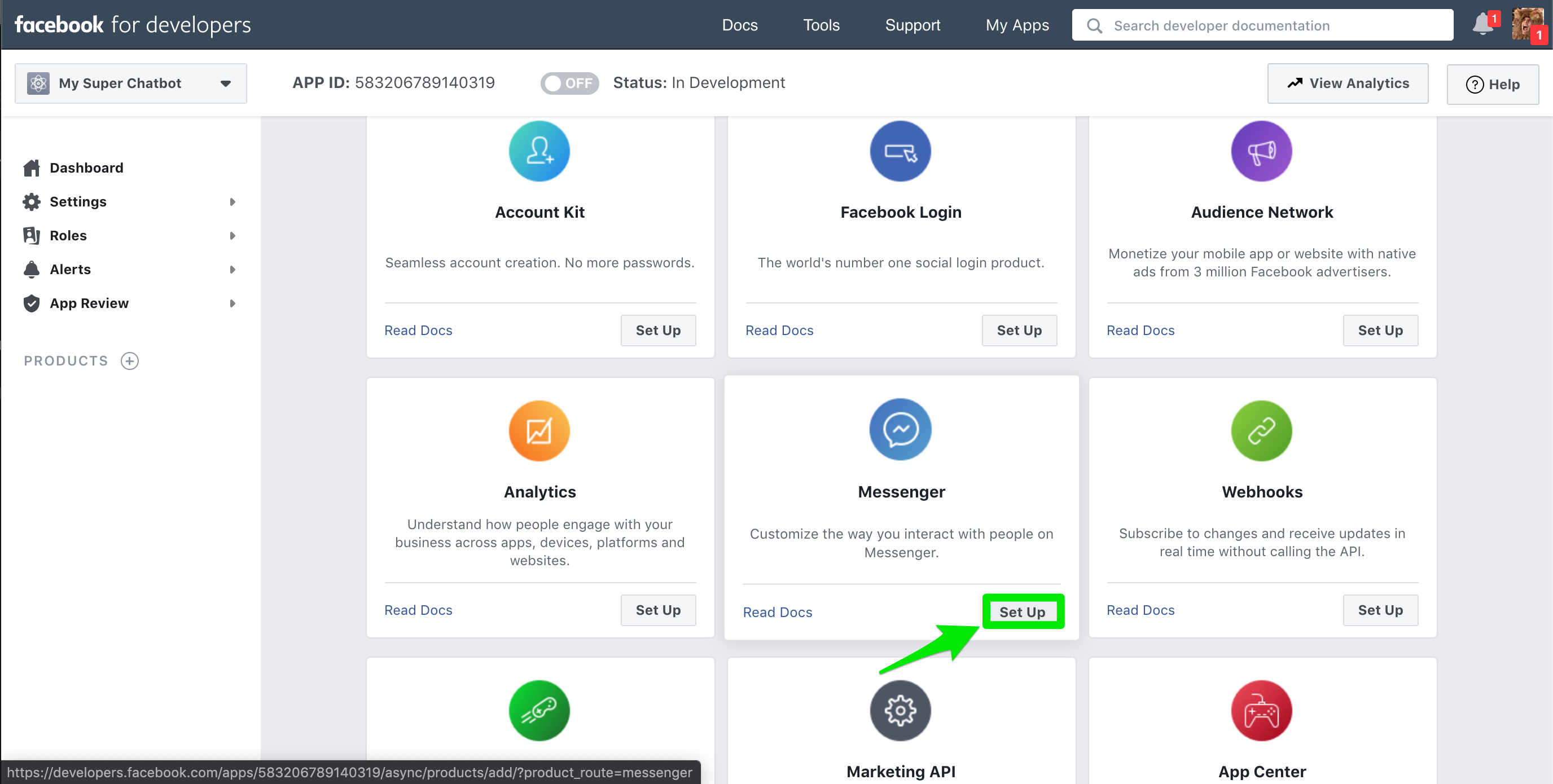Go to Dashboard in sidebar

pos(86,168)
